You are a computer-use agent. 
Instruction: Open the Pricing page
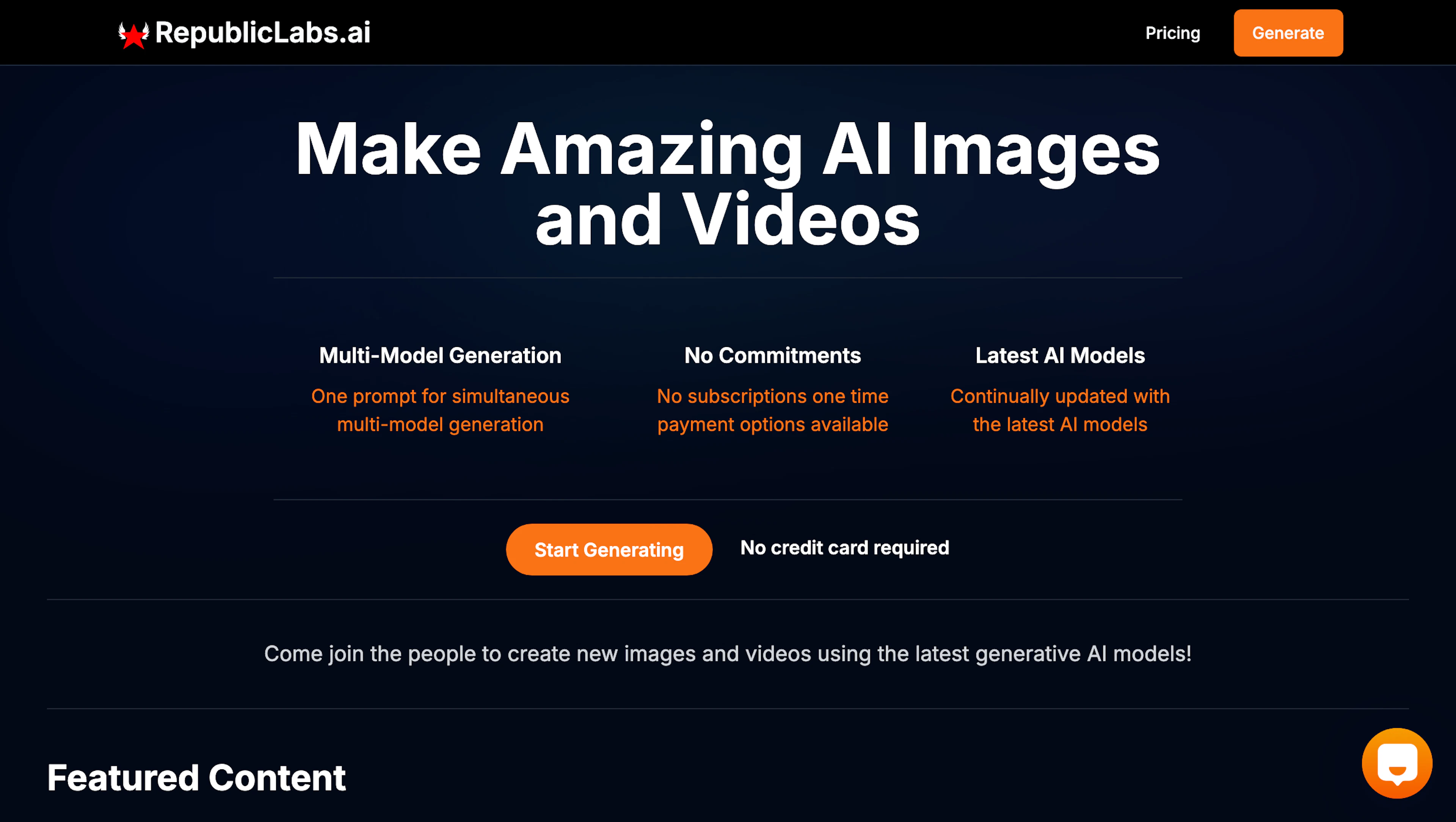(1174, 33)
